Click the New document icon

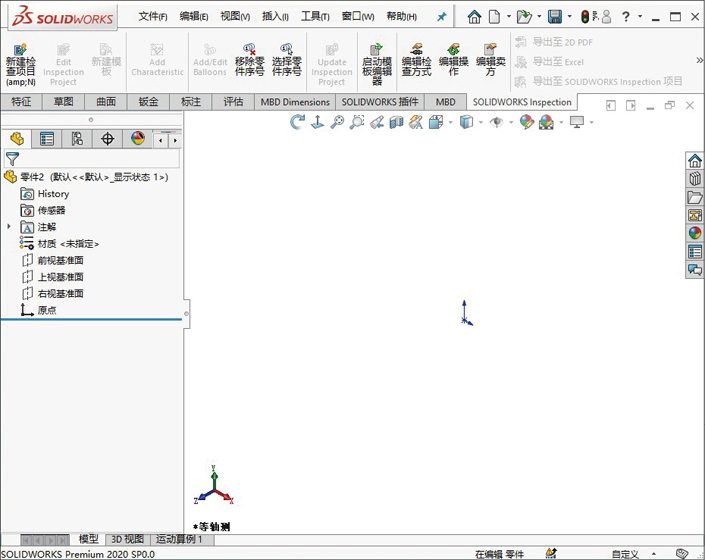(x=494, y=17)
